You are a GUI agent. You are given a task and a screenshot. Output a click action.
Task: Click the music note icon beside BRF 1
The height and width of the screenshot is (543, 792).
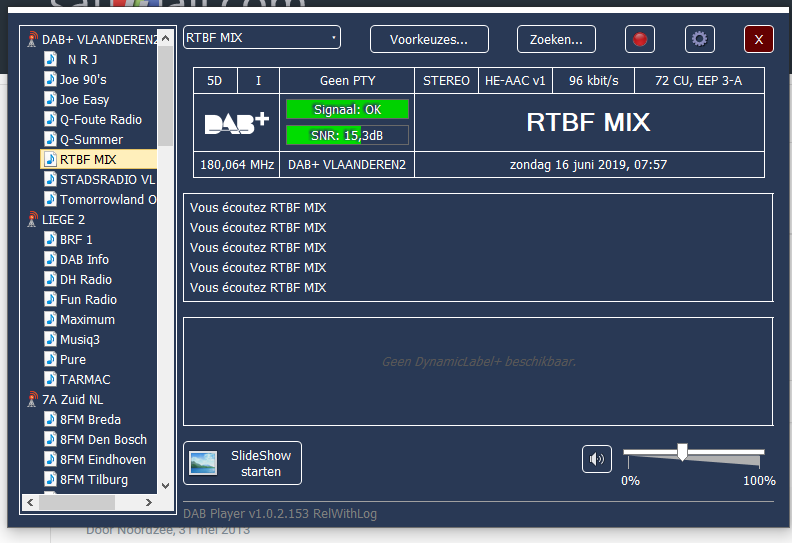(x=51, y=239)
